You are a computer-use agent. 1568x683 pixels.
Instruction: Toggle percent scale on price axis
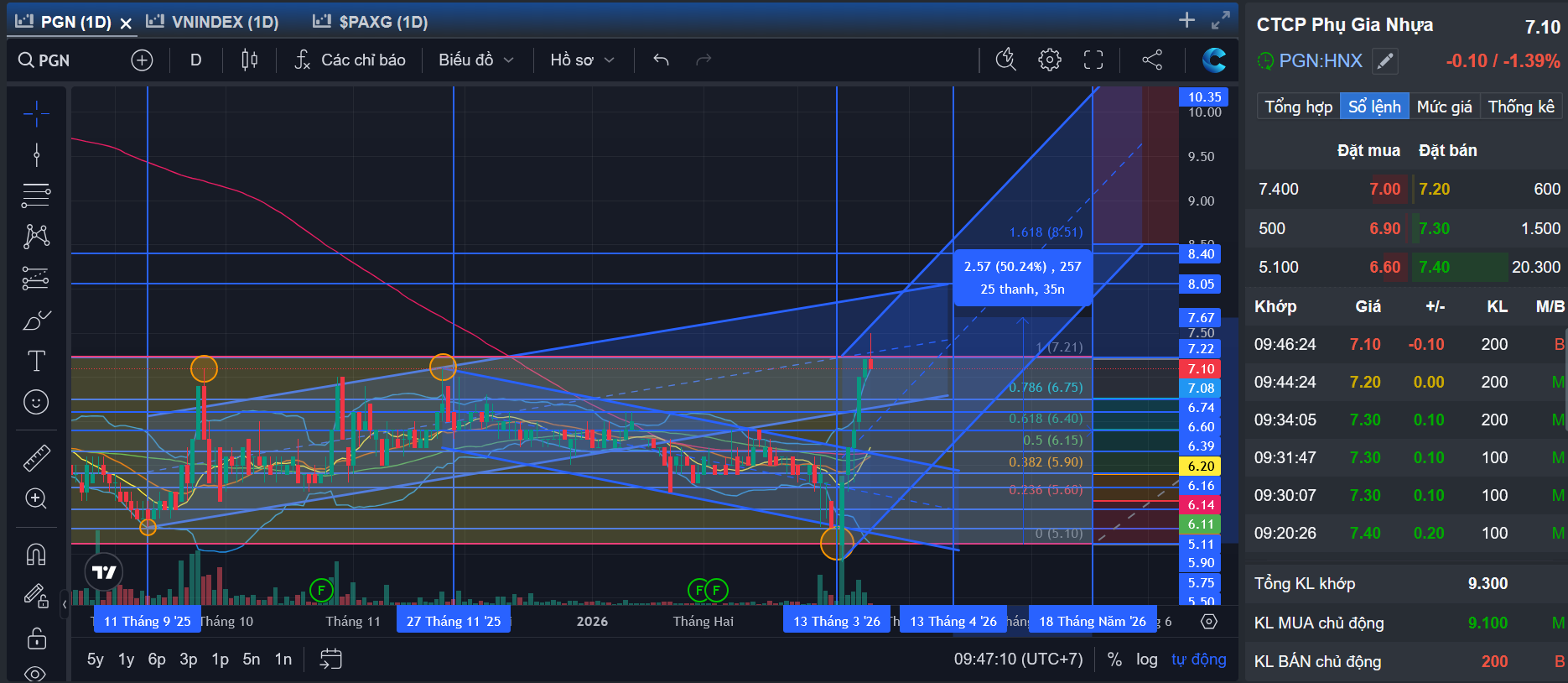pyautogui.click(x=1114, y=660)
